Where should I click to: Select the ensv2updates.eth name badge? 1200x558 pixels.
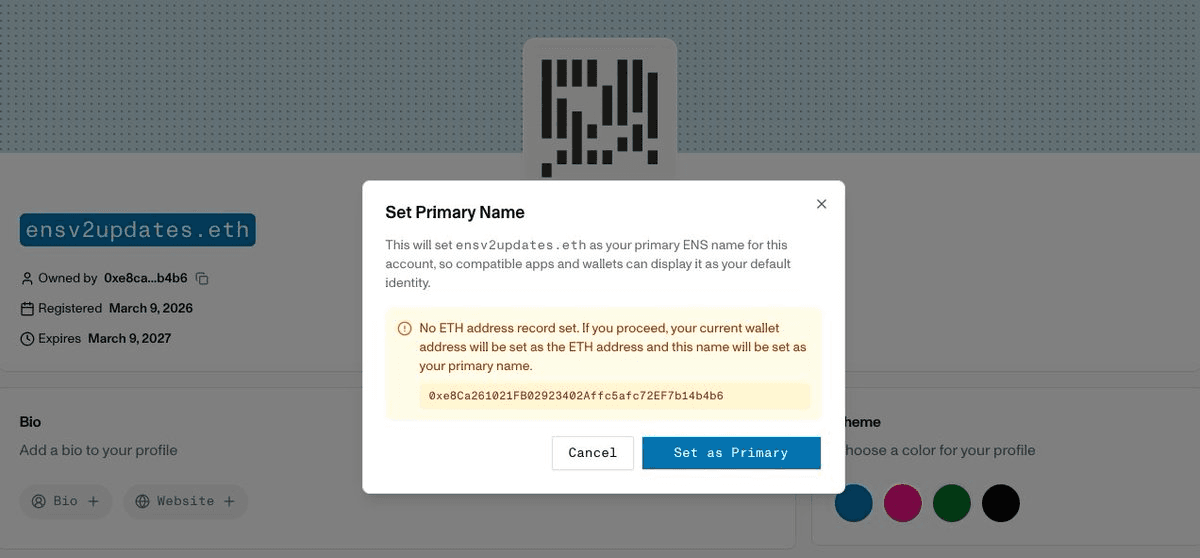pyautogui.click(x=137, y=230)
